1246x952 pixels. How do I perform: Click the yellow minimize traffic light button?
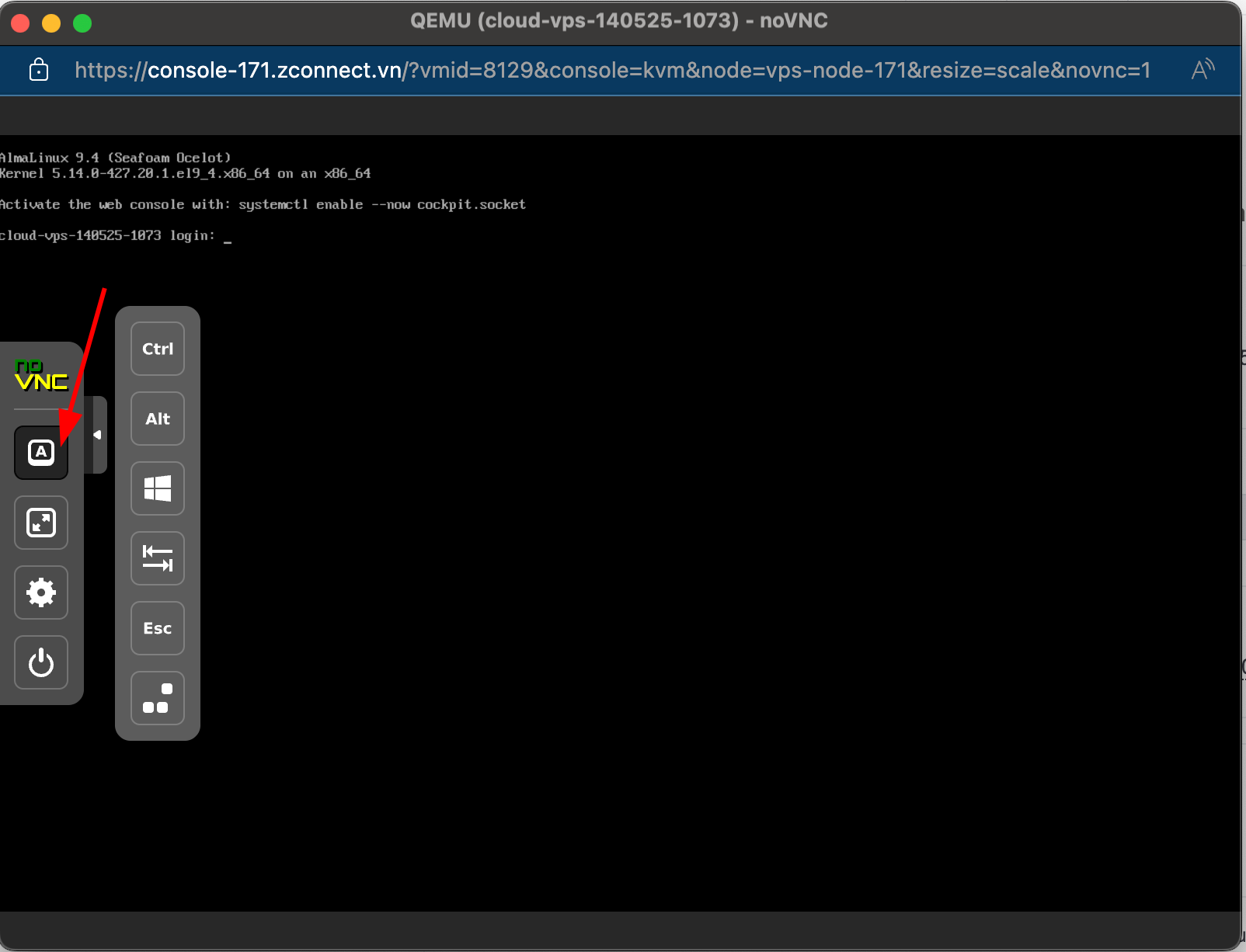(x=50, y=23)
